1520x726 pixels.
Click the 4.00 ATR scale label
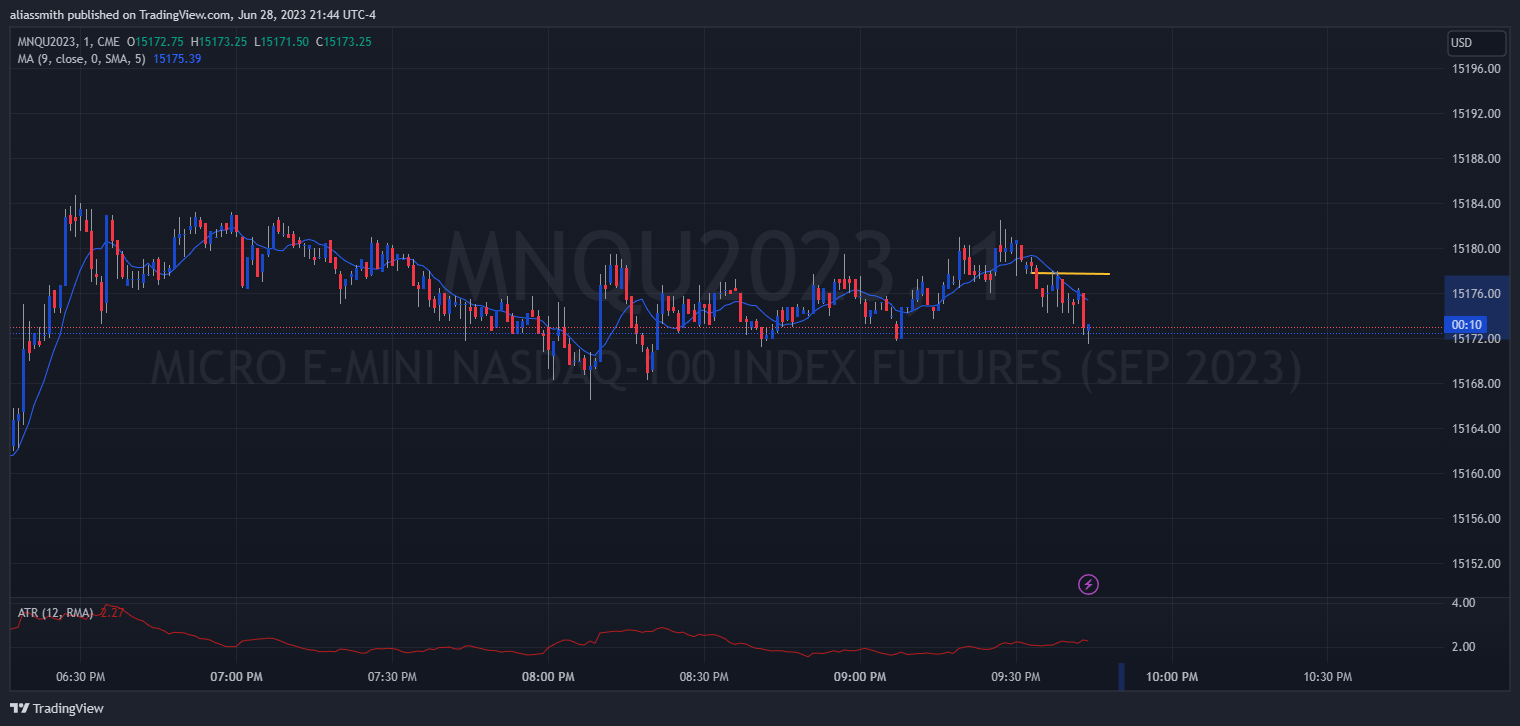[1463, 603]
